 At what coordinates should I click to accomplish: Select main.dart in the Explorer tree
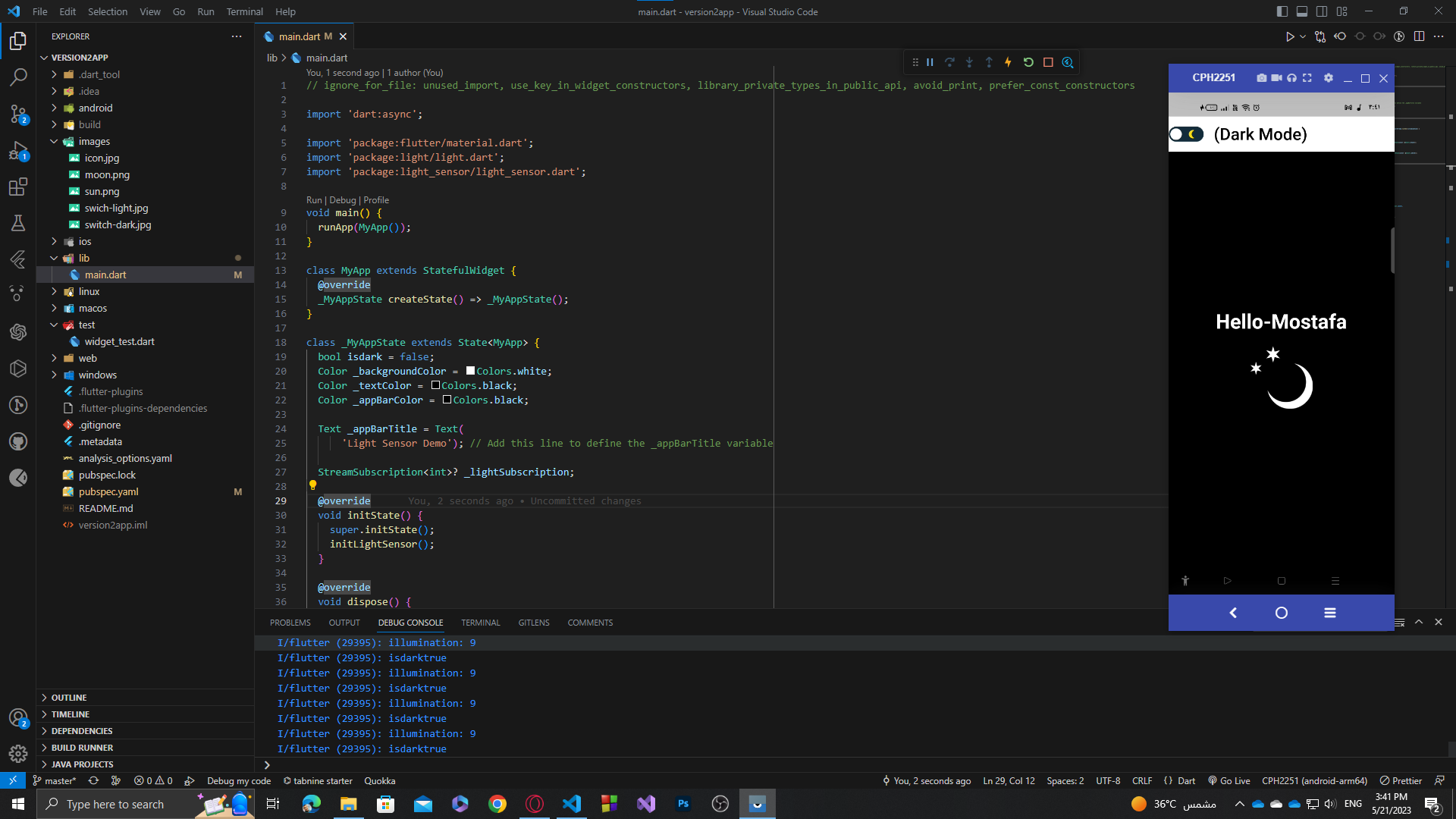coord(105,275)
